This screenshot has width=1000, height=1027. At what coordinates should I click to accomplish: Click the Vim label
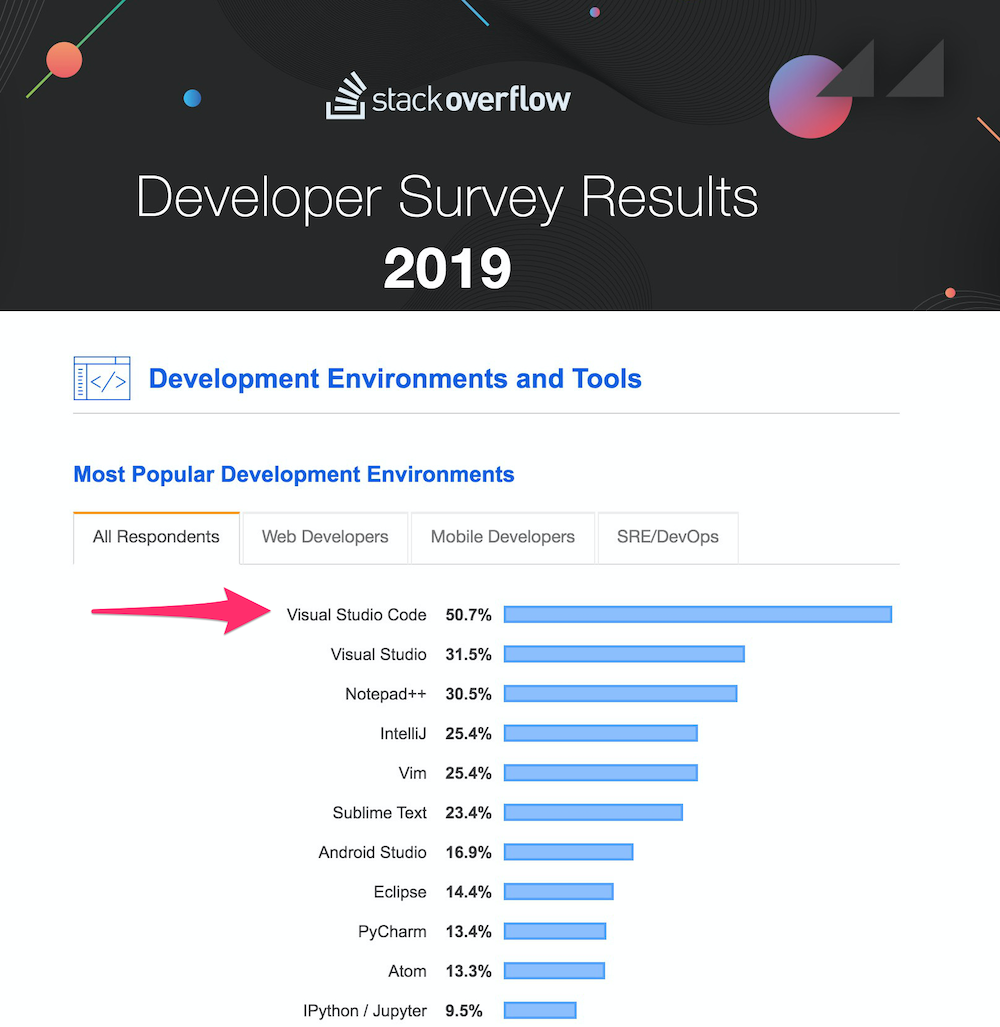click(413, 774)
